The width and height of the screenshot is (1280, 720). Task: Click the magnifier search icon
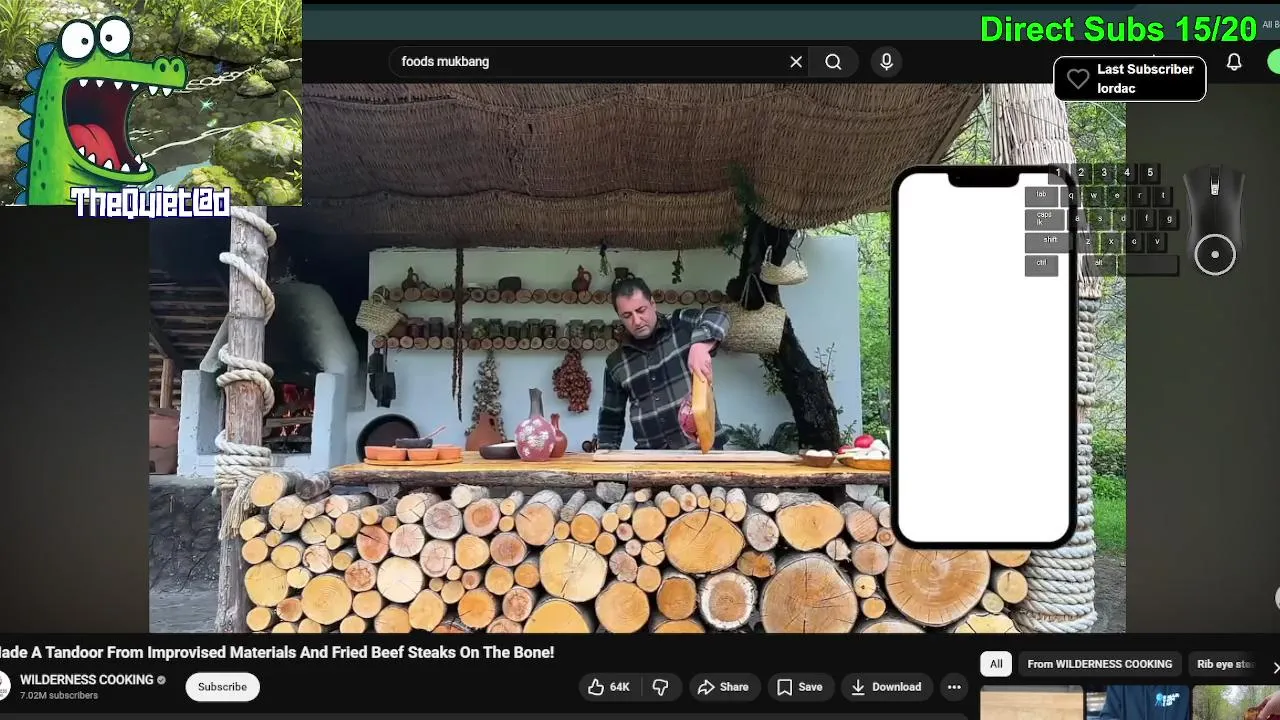pyautogui.click(x=833, y=62)
